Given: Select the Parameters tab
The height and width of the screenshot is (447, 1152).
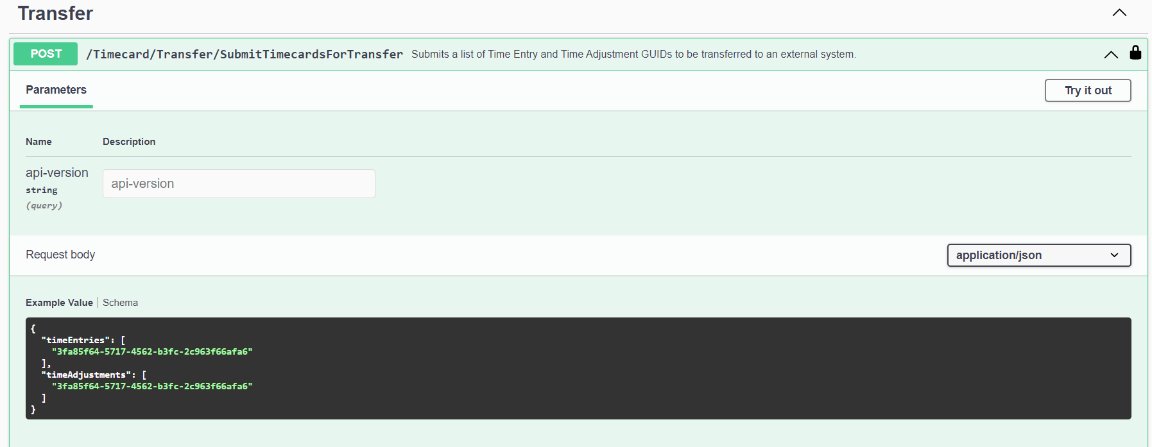Looking at the screenshot, I should pos(56,90).
